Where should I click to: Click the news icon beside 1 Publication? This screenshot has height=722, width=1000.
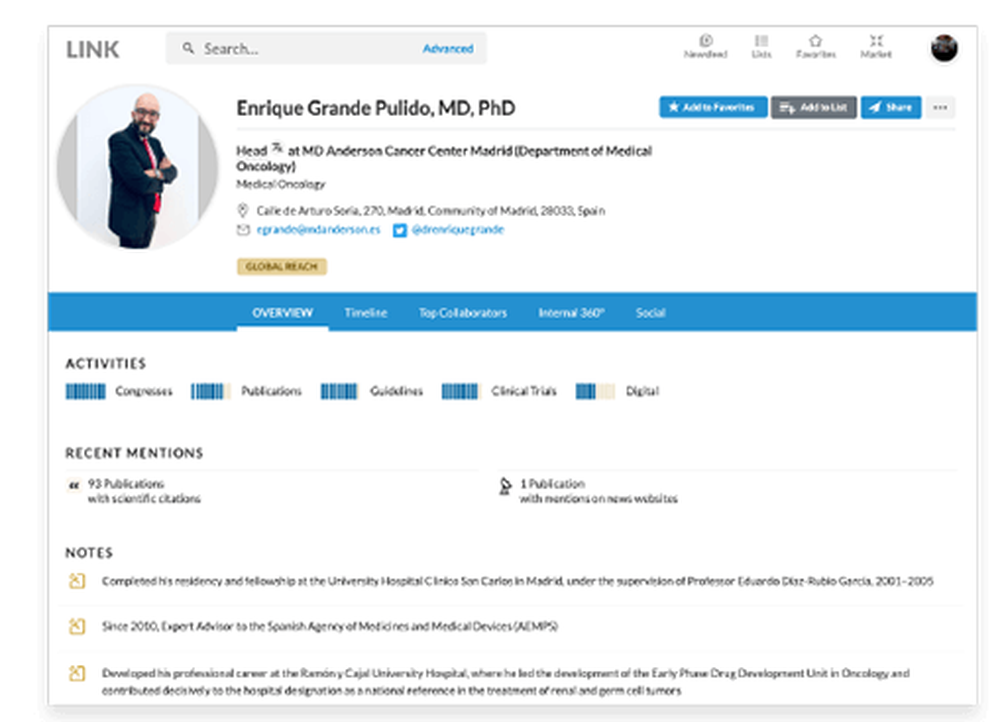(x=505, y=486)
